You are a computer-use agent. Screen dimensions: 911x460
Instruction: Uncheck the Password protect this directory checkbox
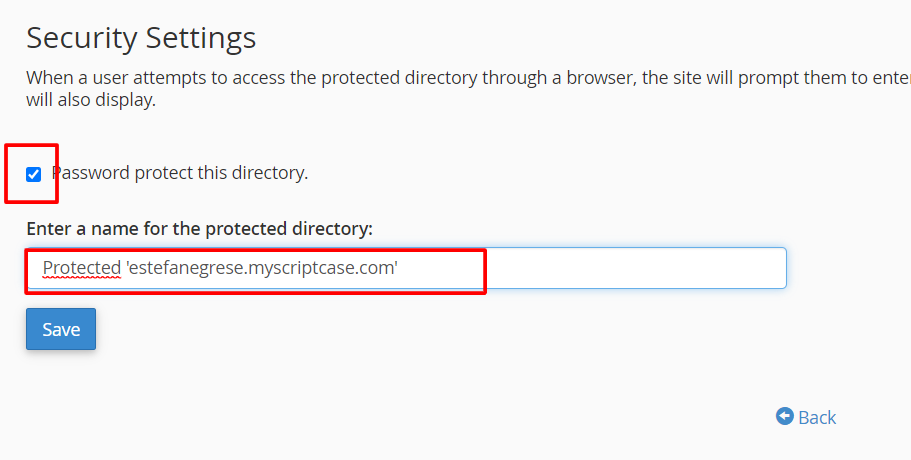(x=34, y=174)
